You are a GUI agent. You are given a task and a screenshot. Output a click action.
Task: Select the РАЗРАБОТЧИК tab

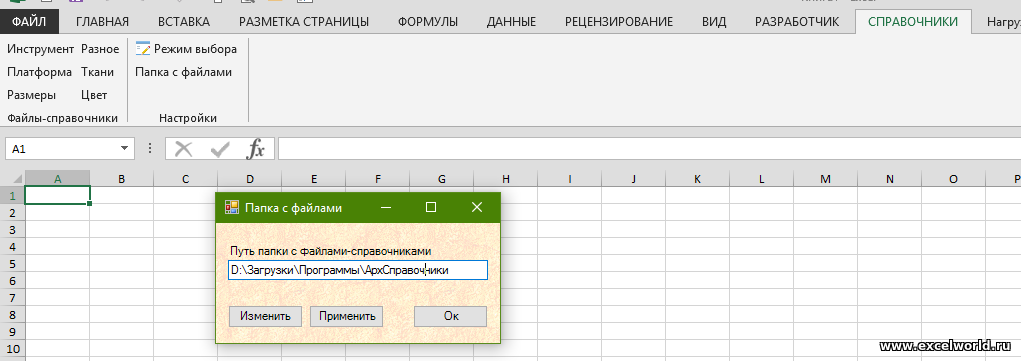[797, 22]
